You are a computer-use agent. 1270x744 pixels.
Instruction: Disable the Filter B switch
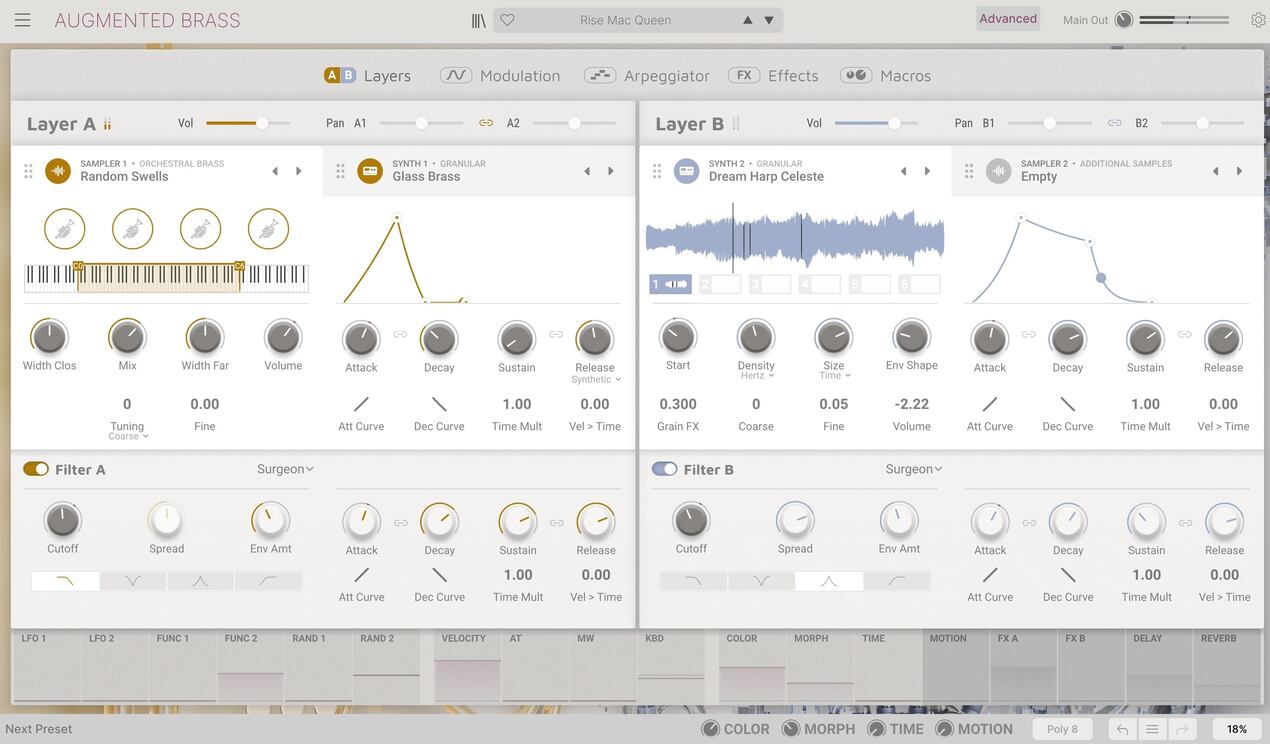664,469
